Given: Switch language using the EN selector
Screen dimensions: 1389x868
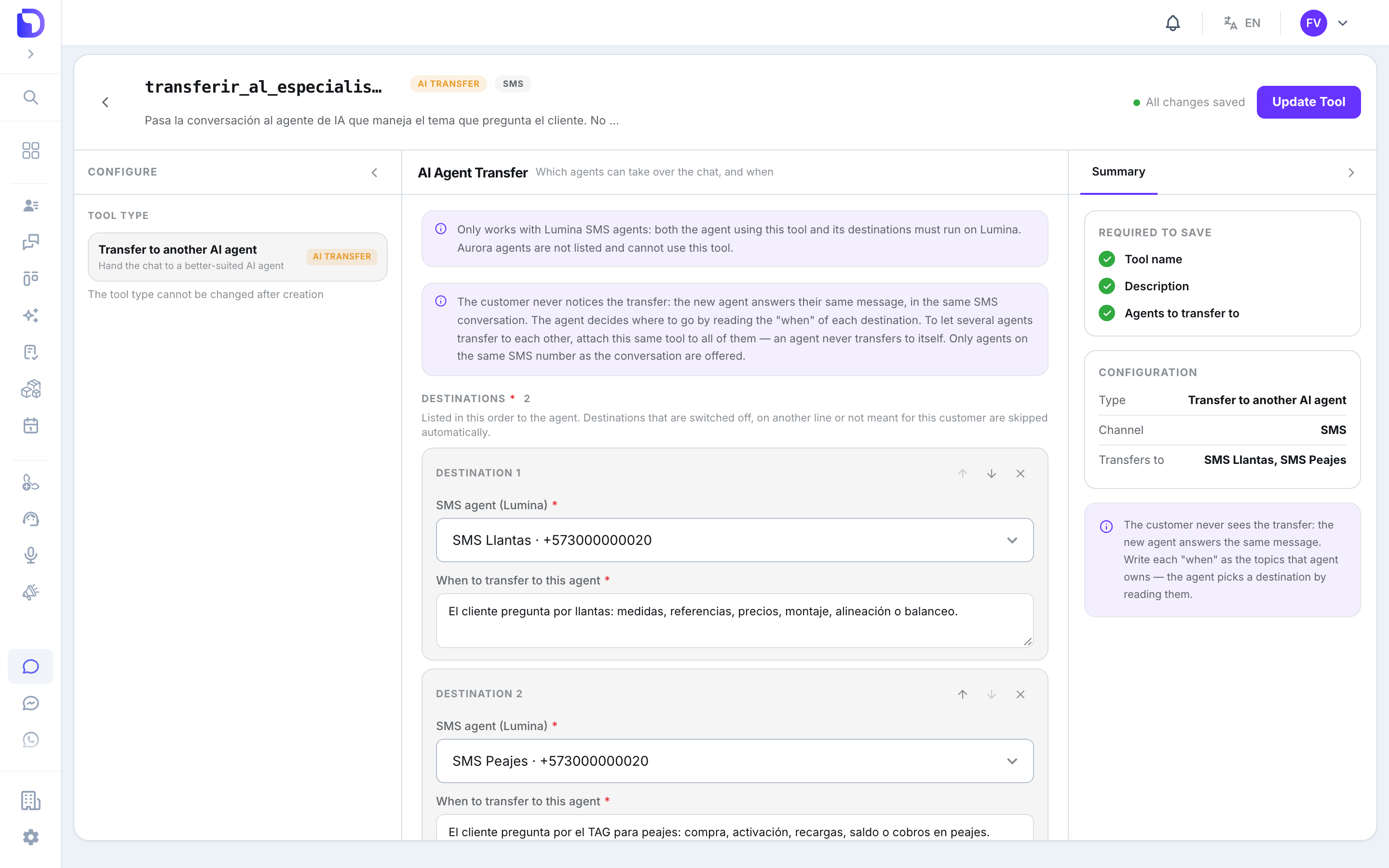Looking at the screenshot, I should click(1242, 23).
